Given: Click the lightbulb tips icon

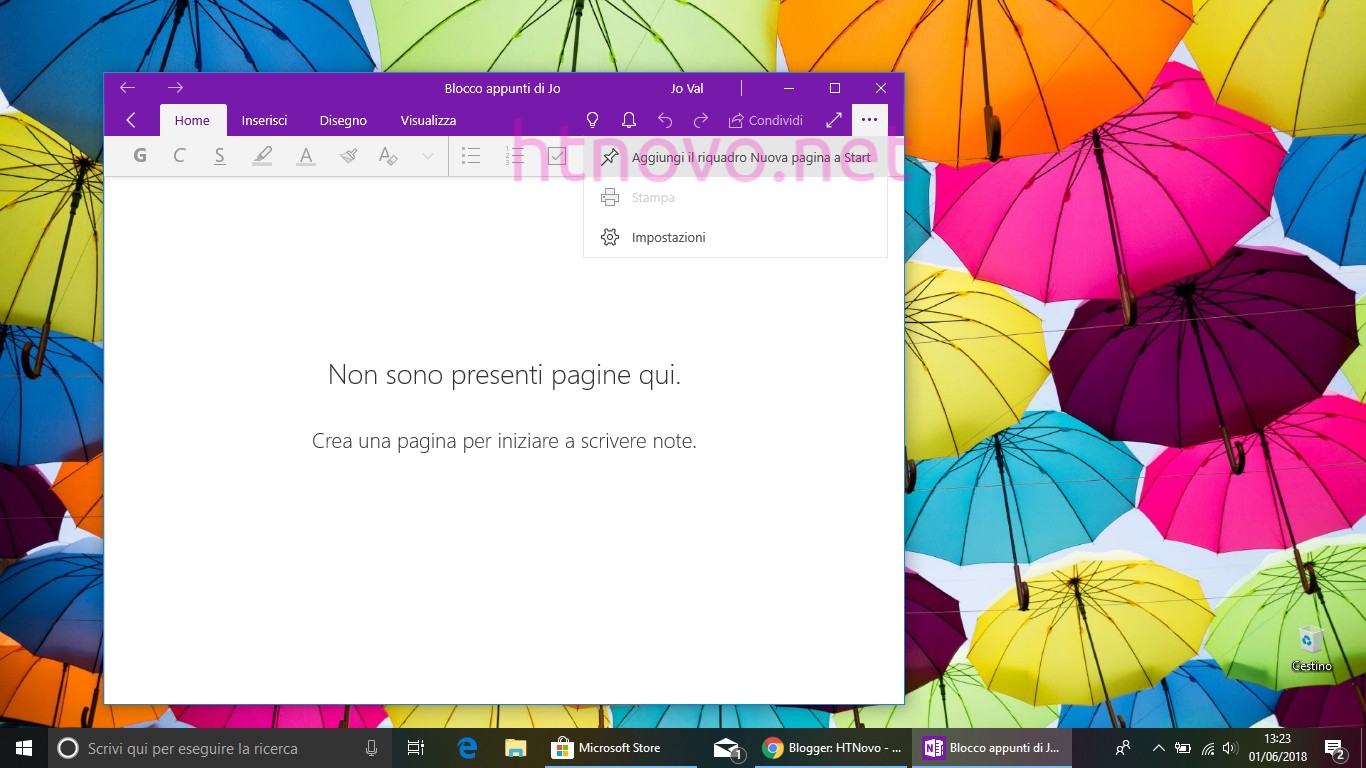Looking at the screenshot, I should coord(593,120).
